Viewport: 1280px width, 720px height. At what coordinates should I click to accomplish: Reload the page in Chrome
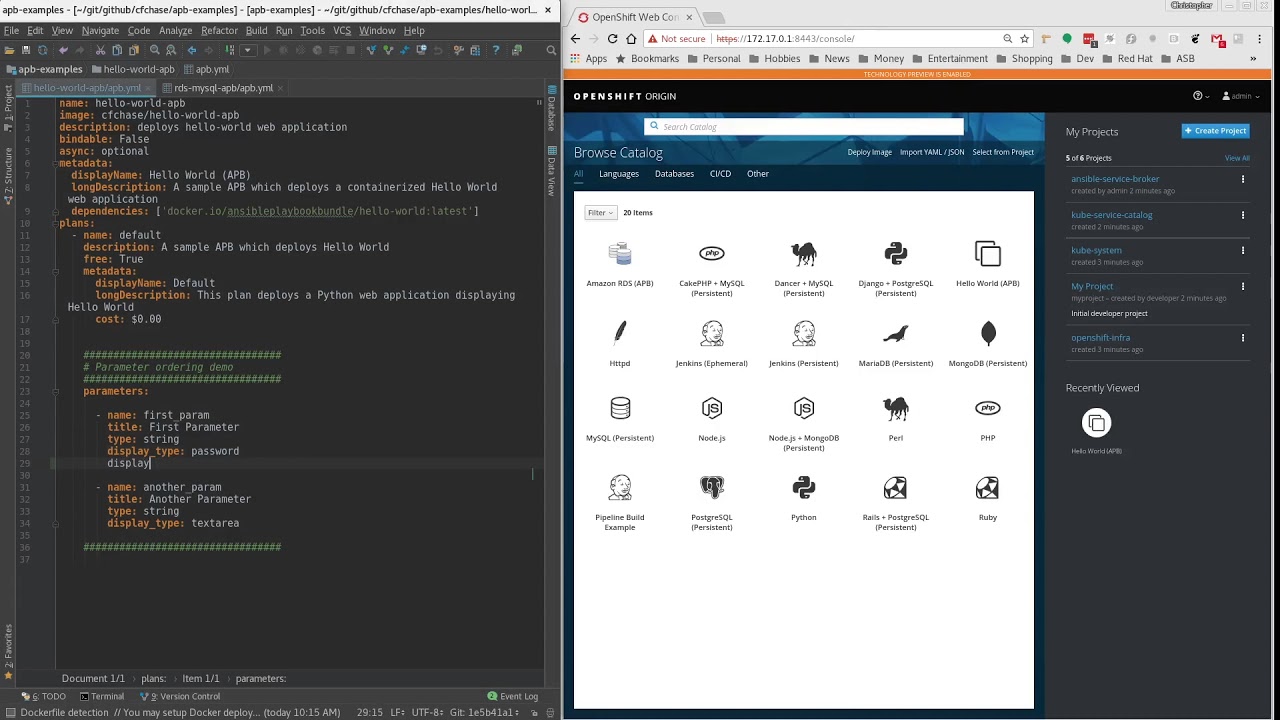(x=612, y=38)
